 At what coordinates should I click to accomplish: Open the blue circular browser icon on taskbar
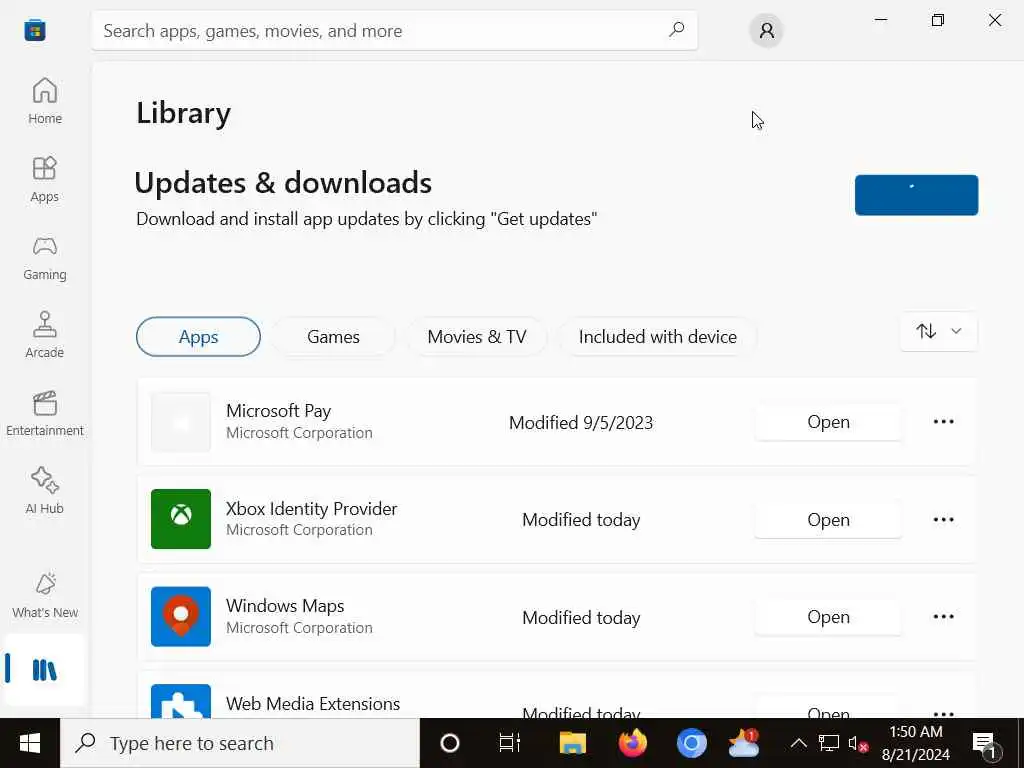pos(691,743)
